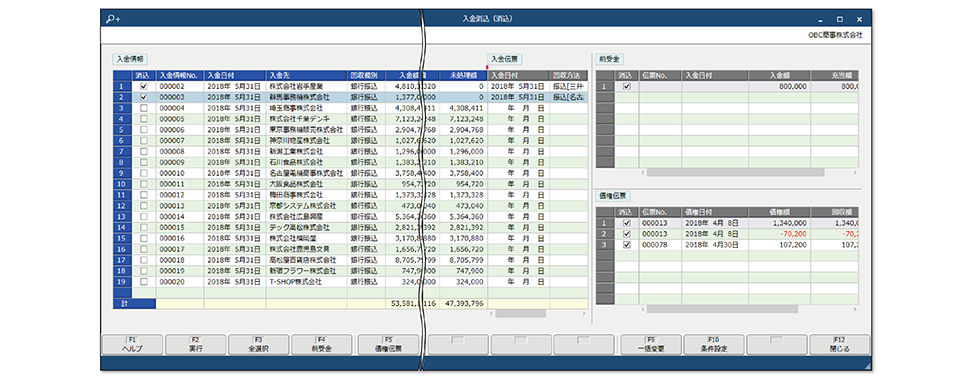Click right scroll arrow under 入金伝票 columns
976x383 pixels.
(x=583, y=314)
